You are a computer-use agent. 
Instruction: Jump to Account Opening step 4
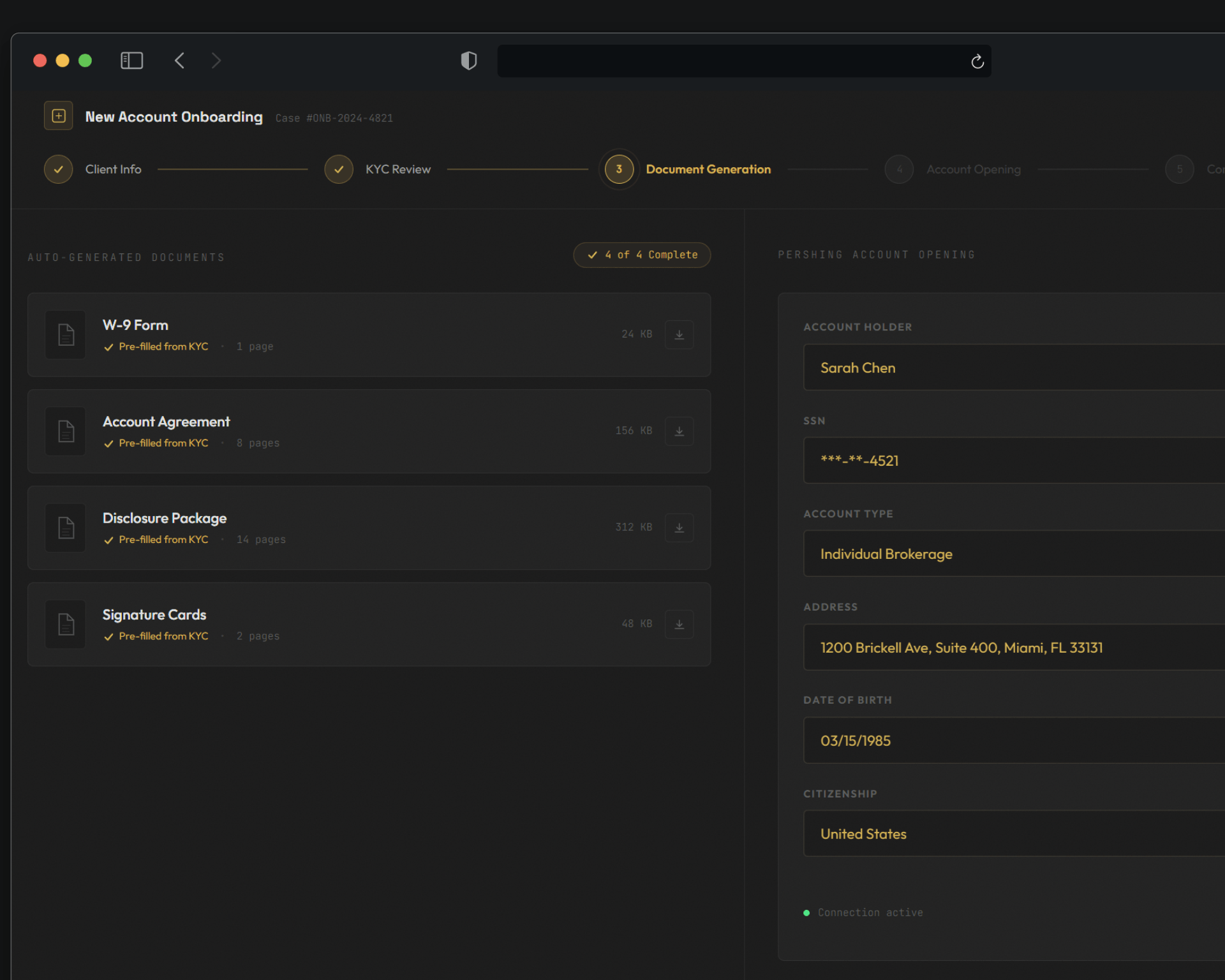(899, 169)
